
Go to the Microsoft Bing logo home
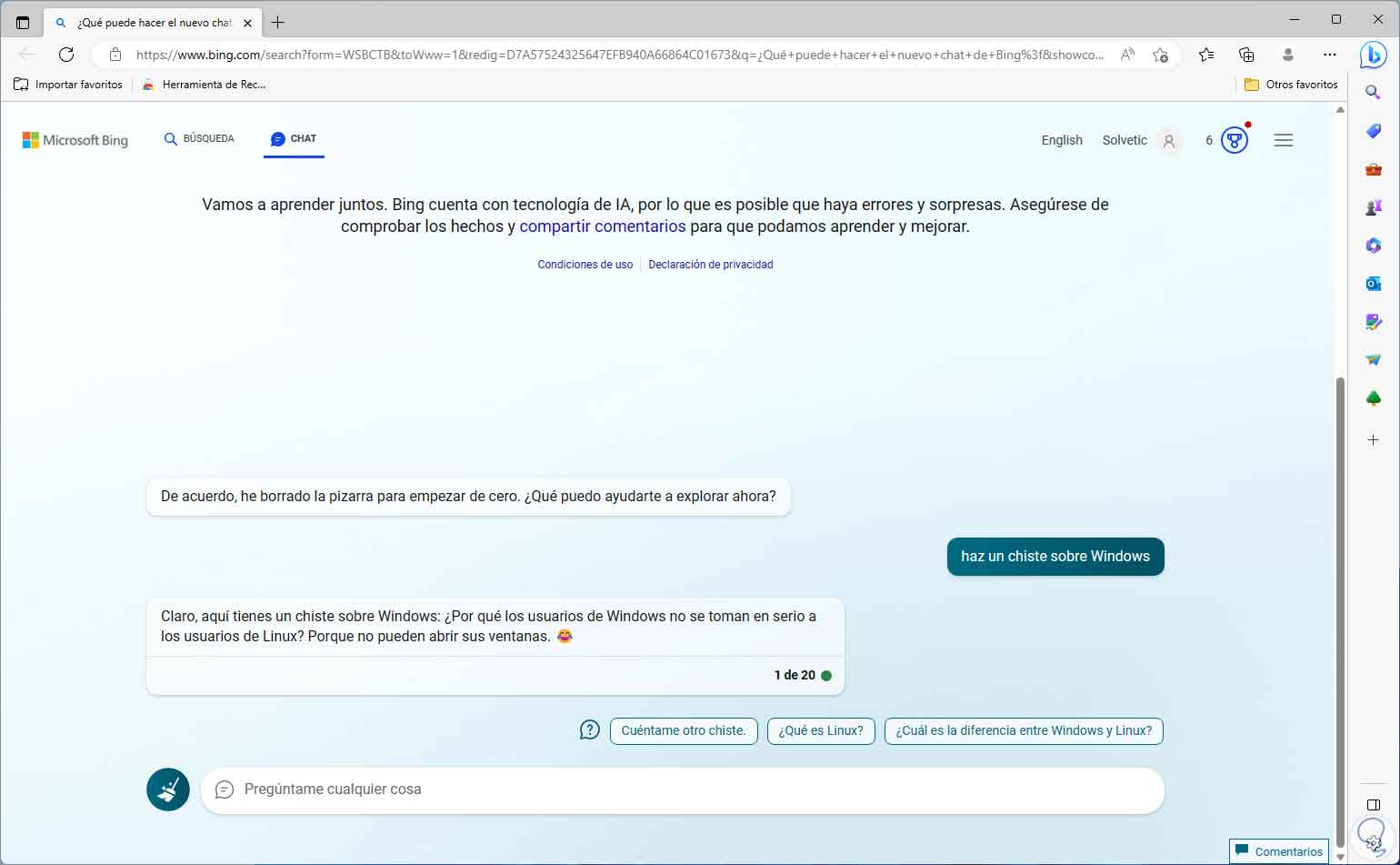coord(75,140)
